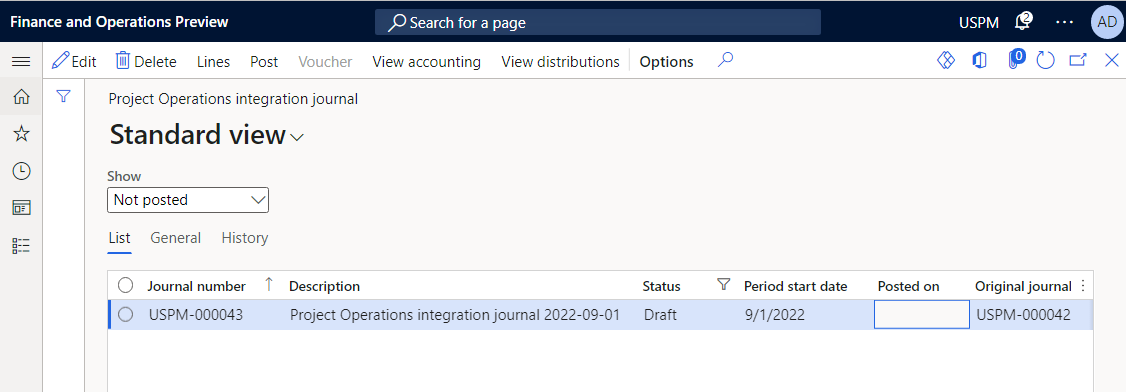Open Workspaces icon in sidebar
The width and height of the screenshot is (1126, 392).
pyautogui.click(x=21, y=208)
